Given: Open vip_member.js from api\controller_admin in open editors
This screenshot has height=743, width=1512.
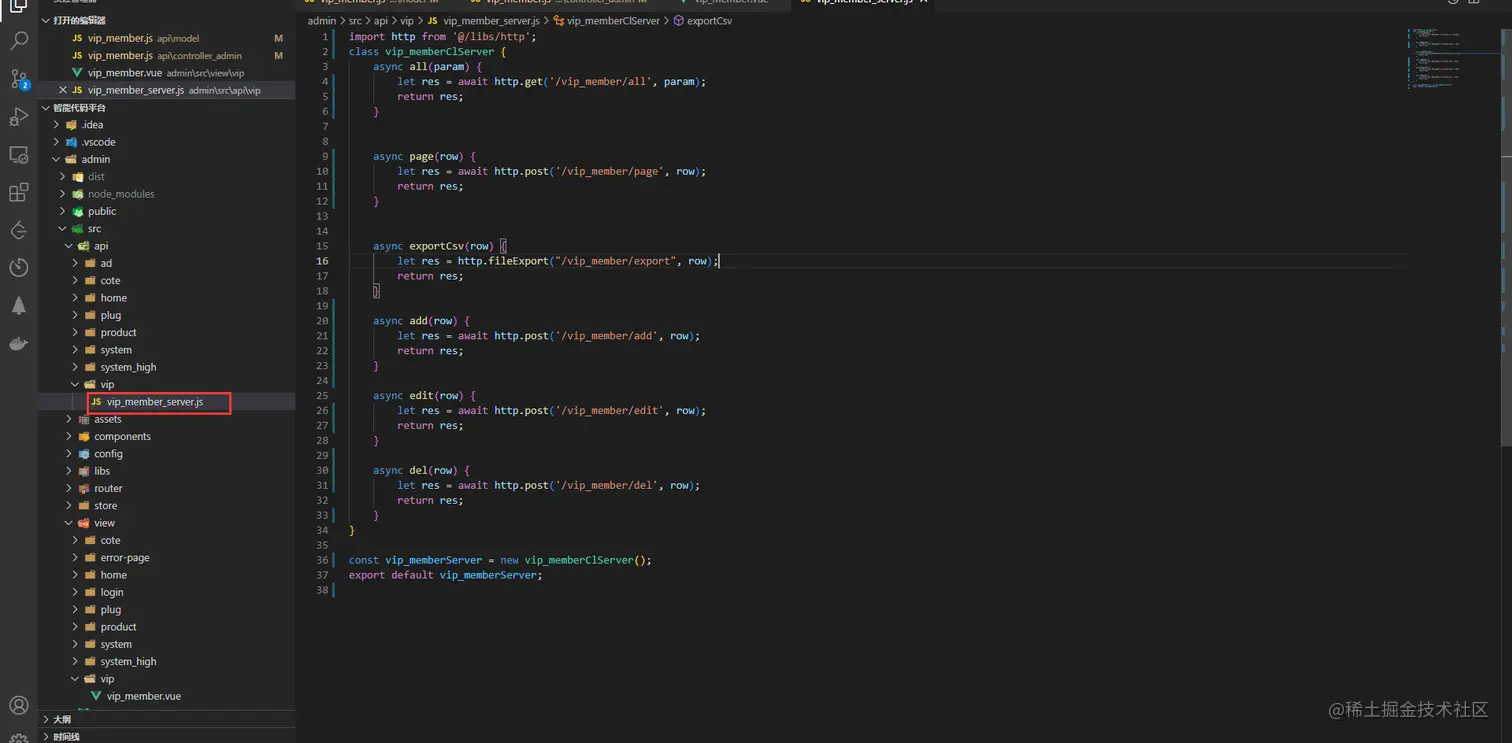Looking at the screenshot, I should 166,55.
